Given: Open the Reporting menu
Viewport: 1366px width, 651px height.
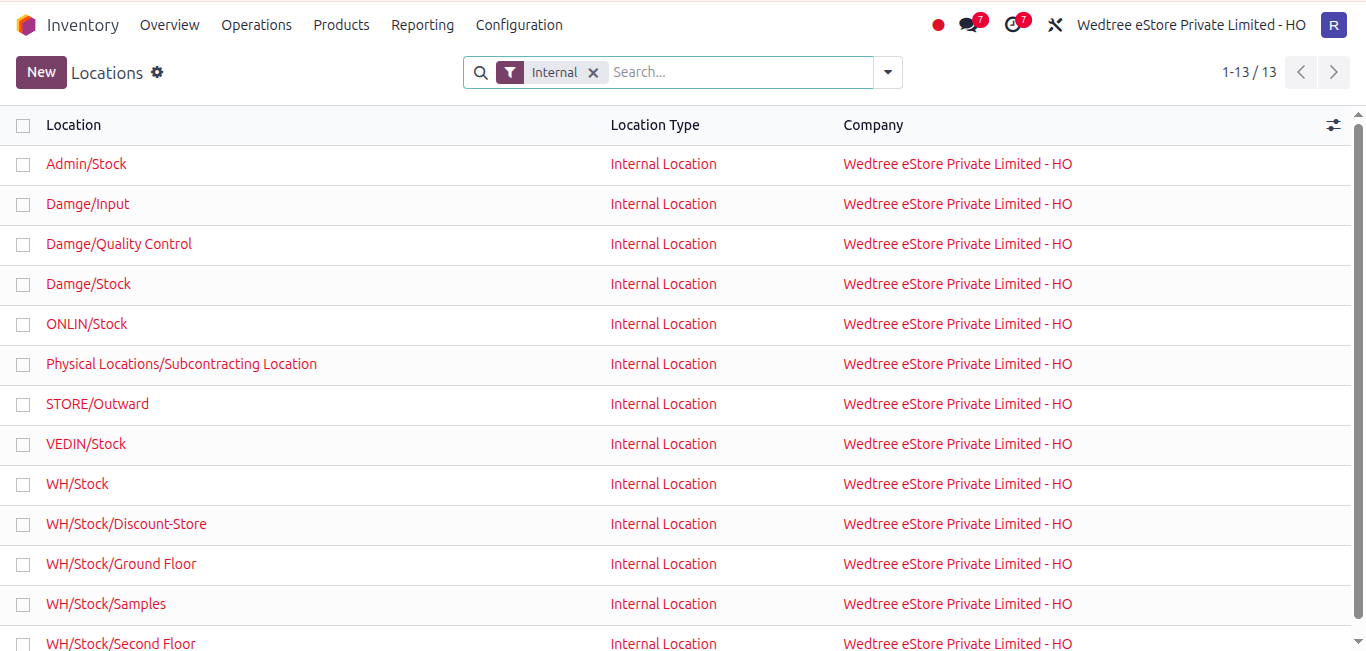Looking at the screenshot, I should coord(422,25).
